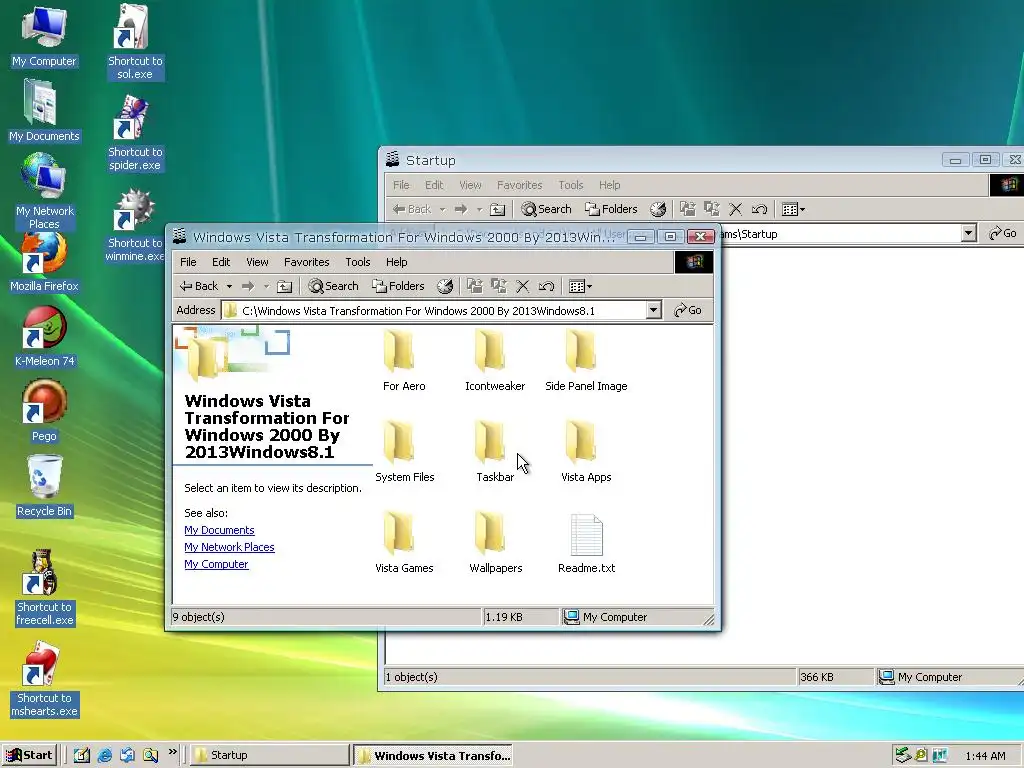Select the My Computer desktop icon
Screen dimensions: 1024x768
tap(44, 37)
